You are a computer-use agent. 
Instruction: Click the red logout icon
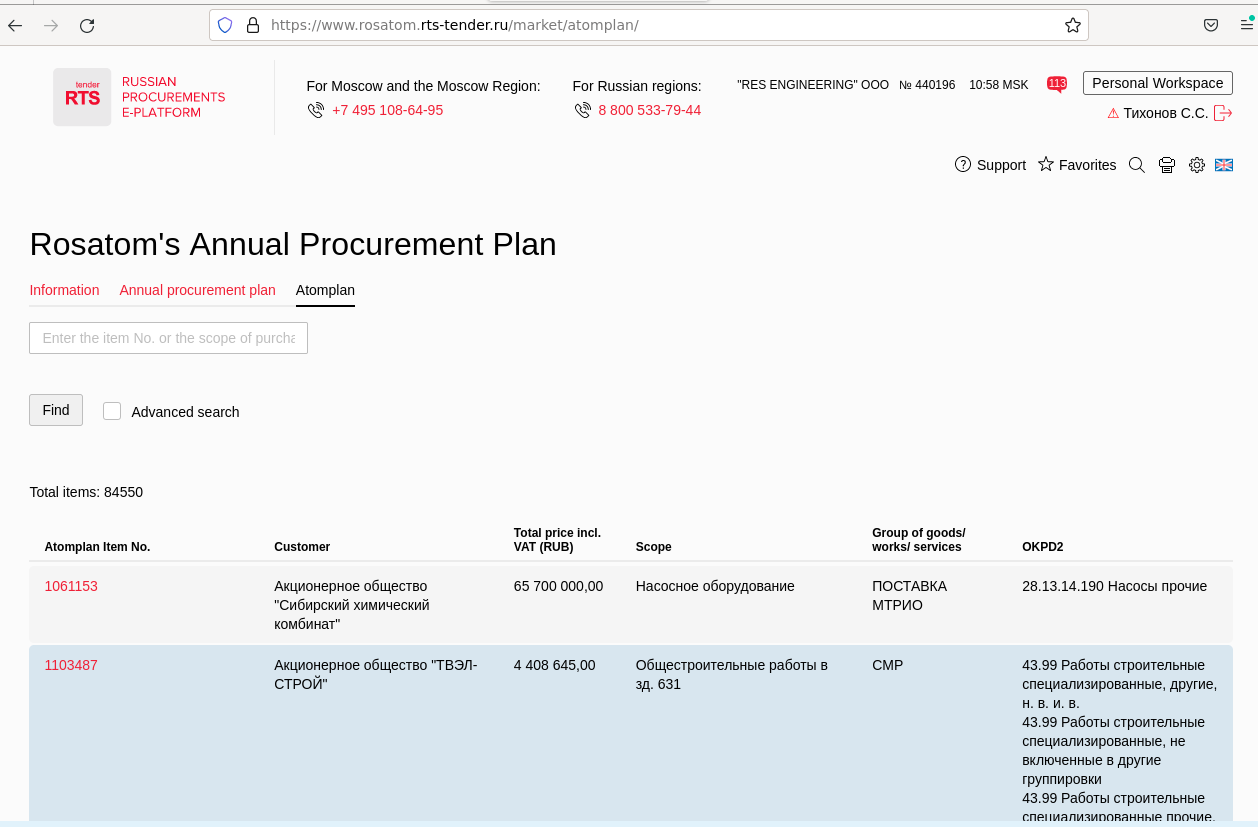(1222, 113)
